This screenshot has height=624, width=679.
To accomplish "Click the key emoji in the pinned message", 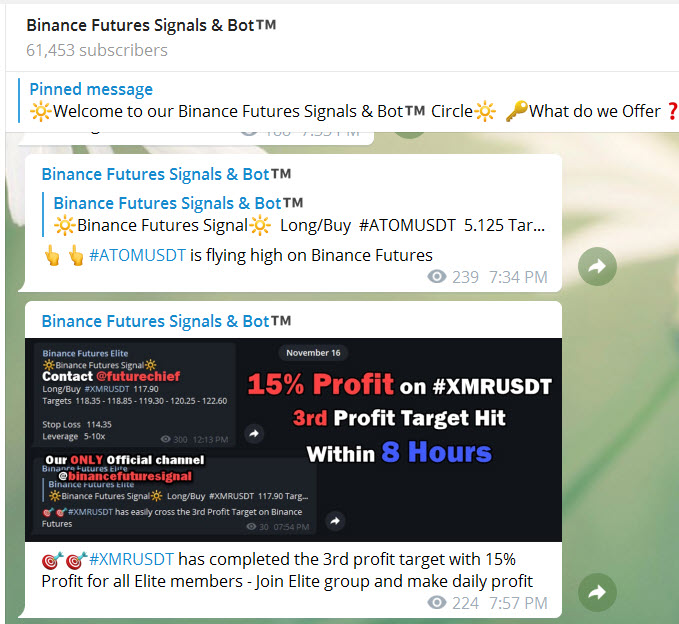I will 517,111.
